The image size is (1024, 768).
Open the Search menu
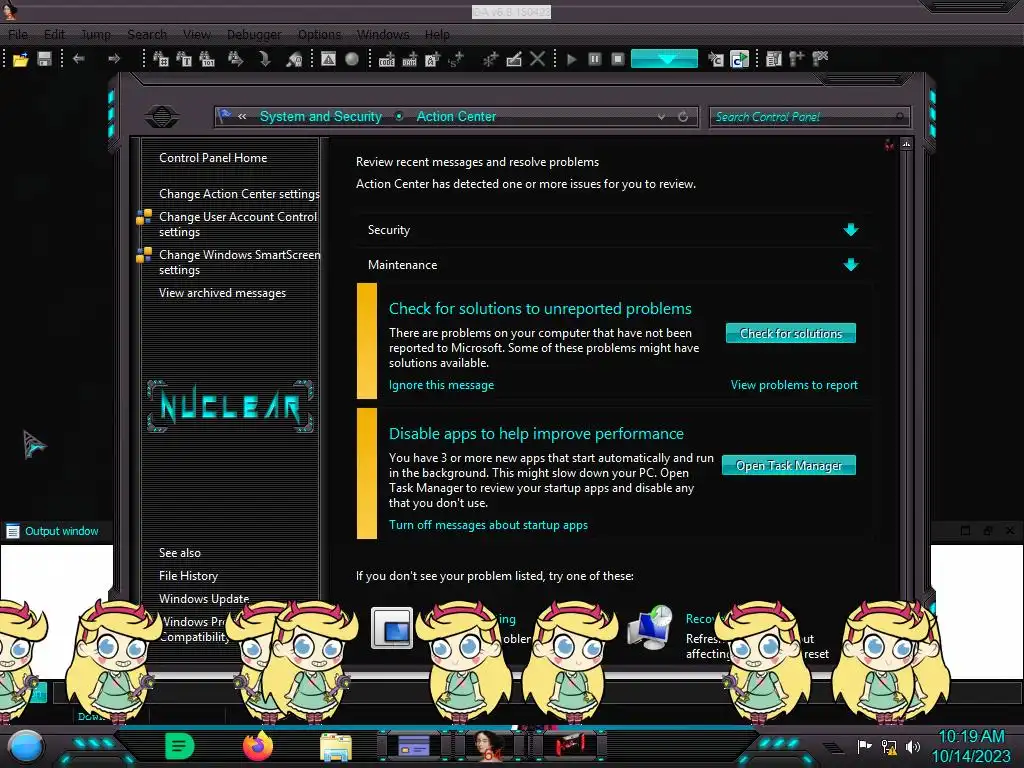[x=147, y=35]
